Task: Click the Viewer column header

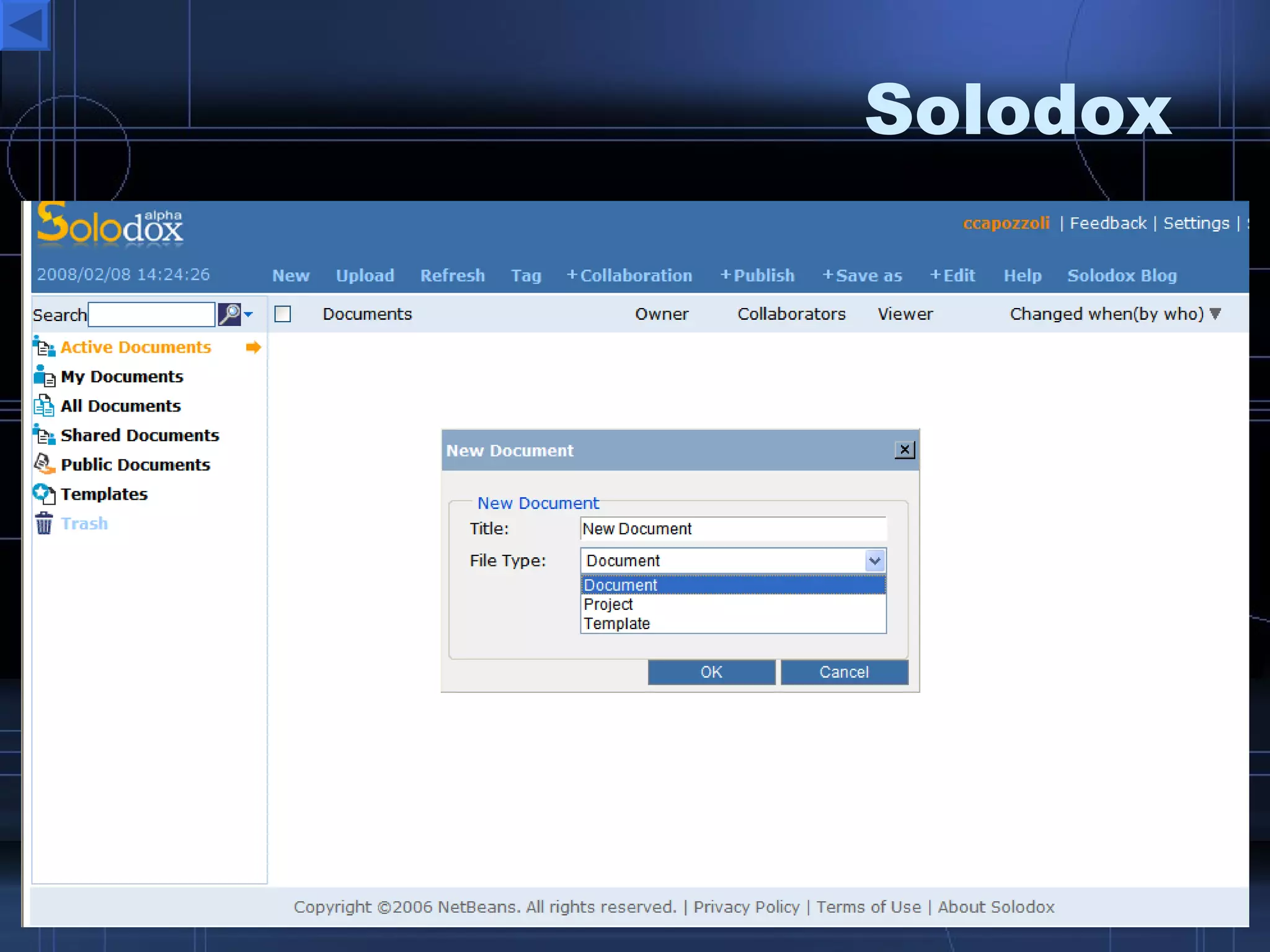Action: coord(905,314)
